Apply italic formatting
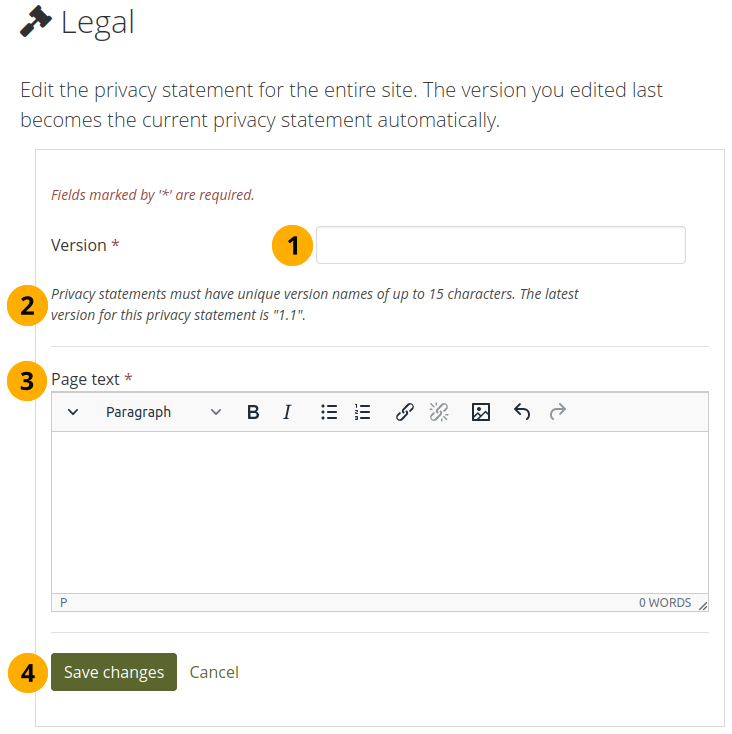The image size is (732, 734). pyautogui.click(x=287, y=412)
